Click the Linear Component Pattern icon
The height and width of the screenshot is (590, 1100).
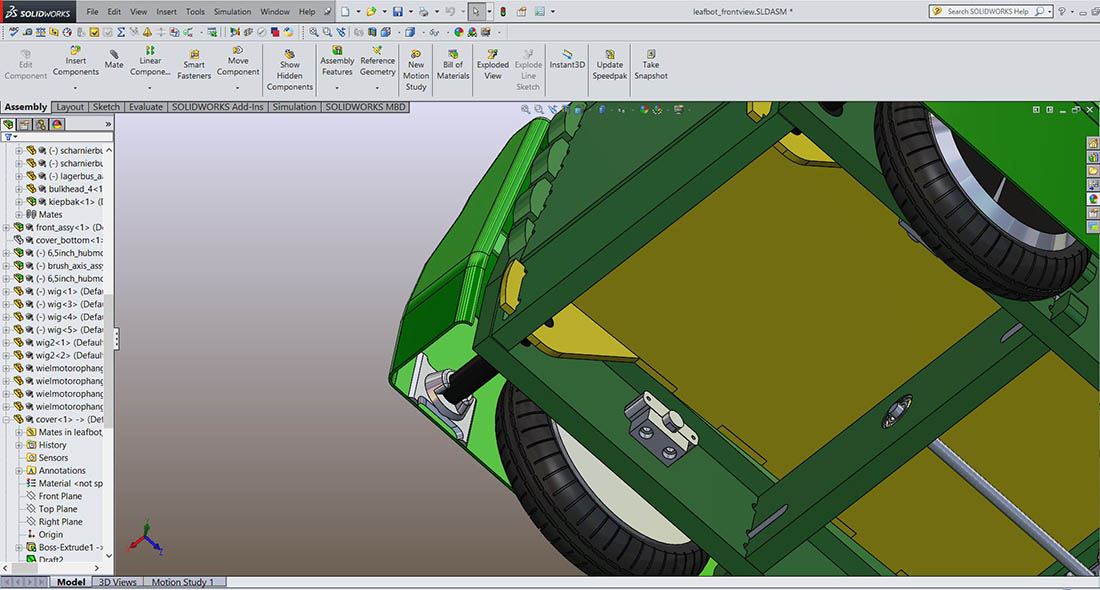(149, 51)
